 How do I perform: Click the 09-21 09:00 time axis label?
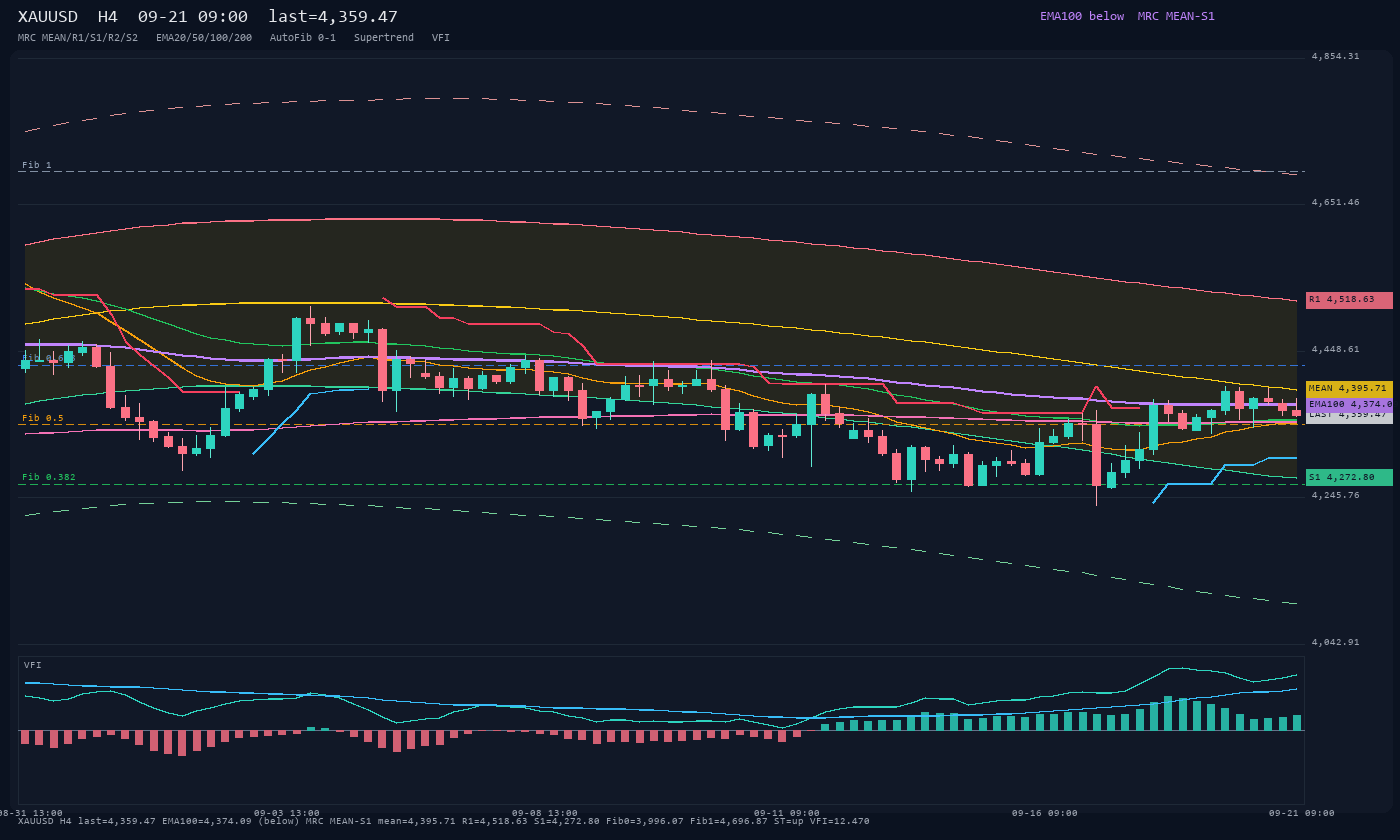click(x=1302, y=814)
